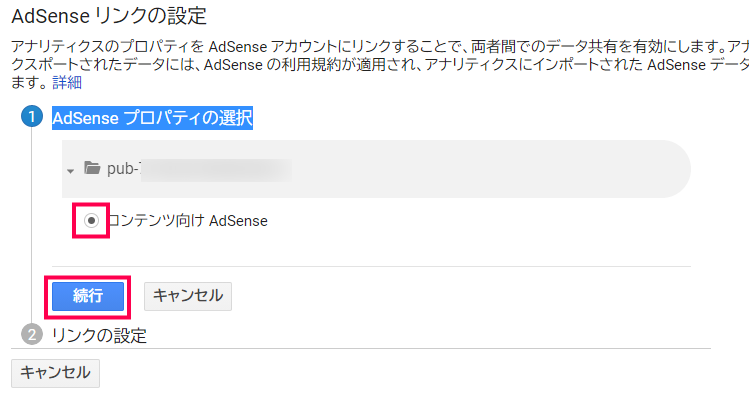The height and width of the screenshot is (402, 749).
Task: Click the コンテンツ向け AdSense label text
Action: [188, 221]
